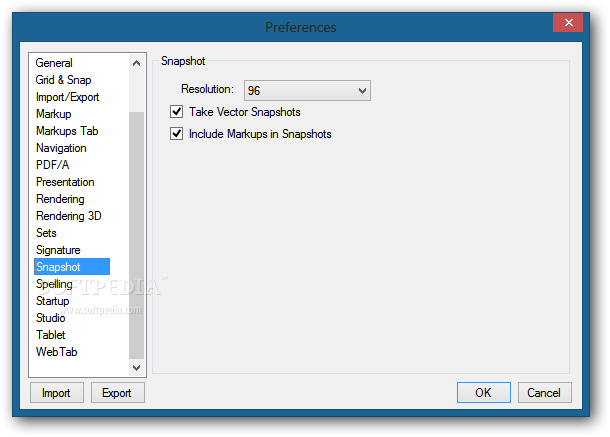Screen dimensions: 610x437
Task: Cancel the Preferences dialog
Action: coord(544,392)
